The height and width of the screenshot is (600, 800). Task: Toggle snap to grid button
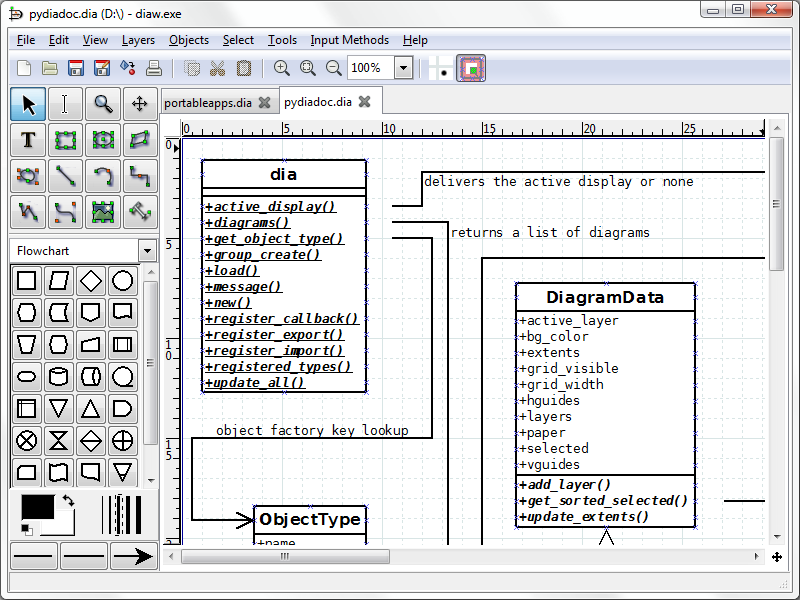pyautogui.click(x=441, y=68)
